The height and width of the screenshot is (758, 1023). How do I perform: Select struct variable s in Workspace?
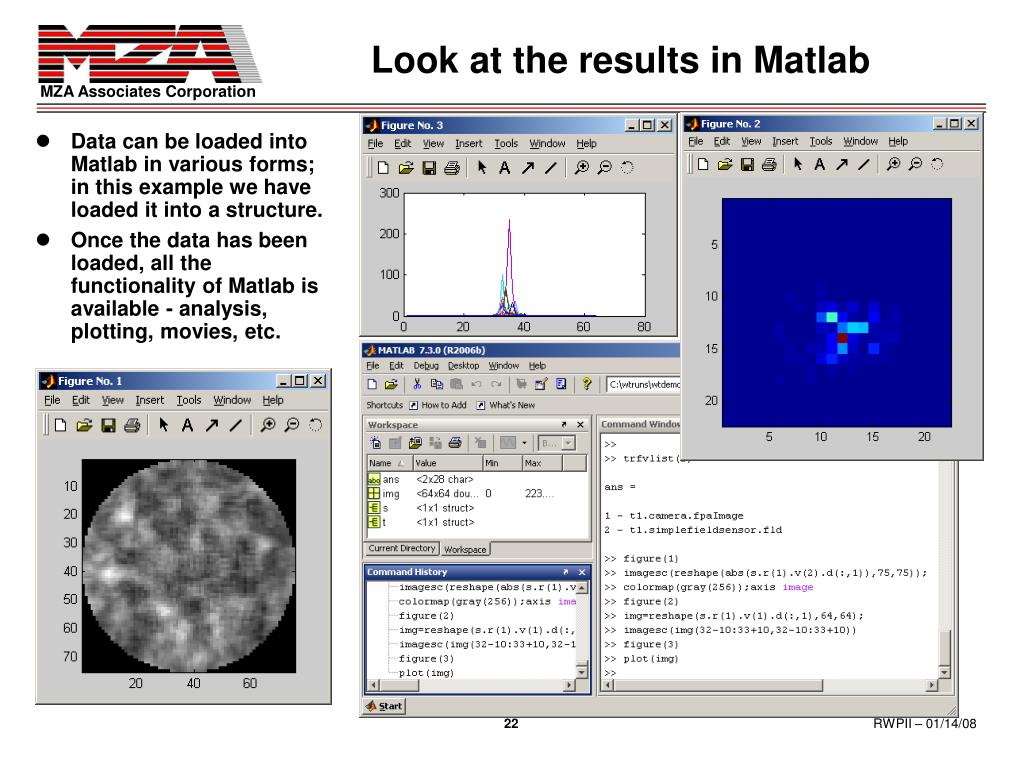(478, 508)
